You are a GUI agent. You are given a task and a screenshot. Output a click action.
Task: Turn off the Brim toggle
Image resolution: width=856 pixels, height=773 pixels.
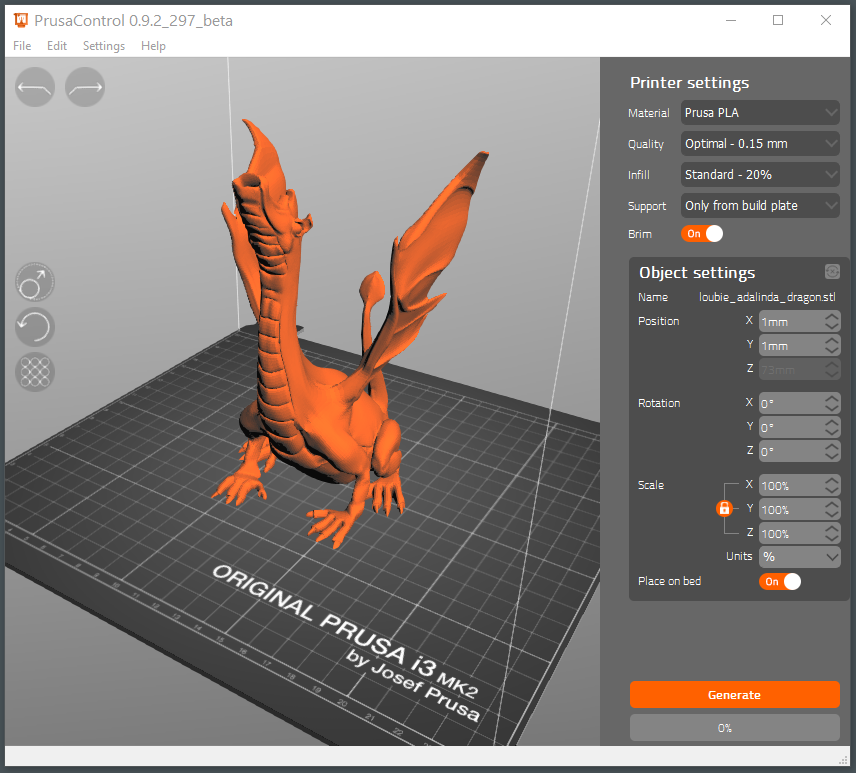(701, 234)
